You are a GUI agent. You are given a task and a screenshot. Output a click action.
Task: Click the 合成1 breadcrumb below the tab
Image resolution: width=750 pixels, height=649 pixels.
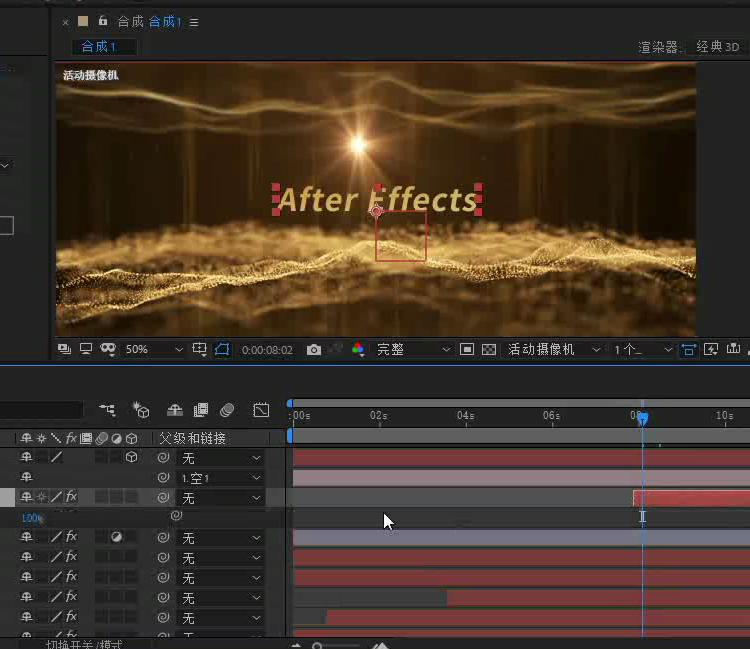click(99, 47)
